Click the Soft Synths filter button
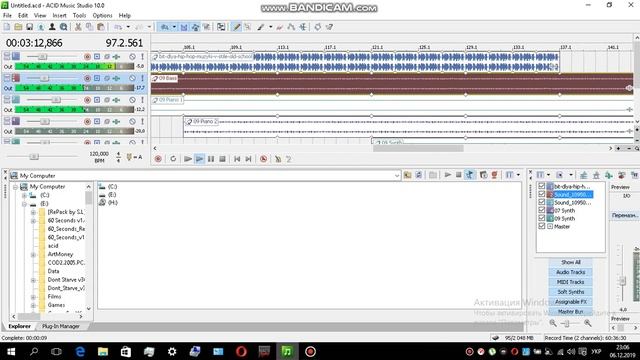The width and height of the screenshot is (640, 360). [571, 292]
